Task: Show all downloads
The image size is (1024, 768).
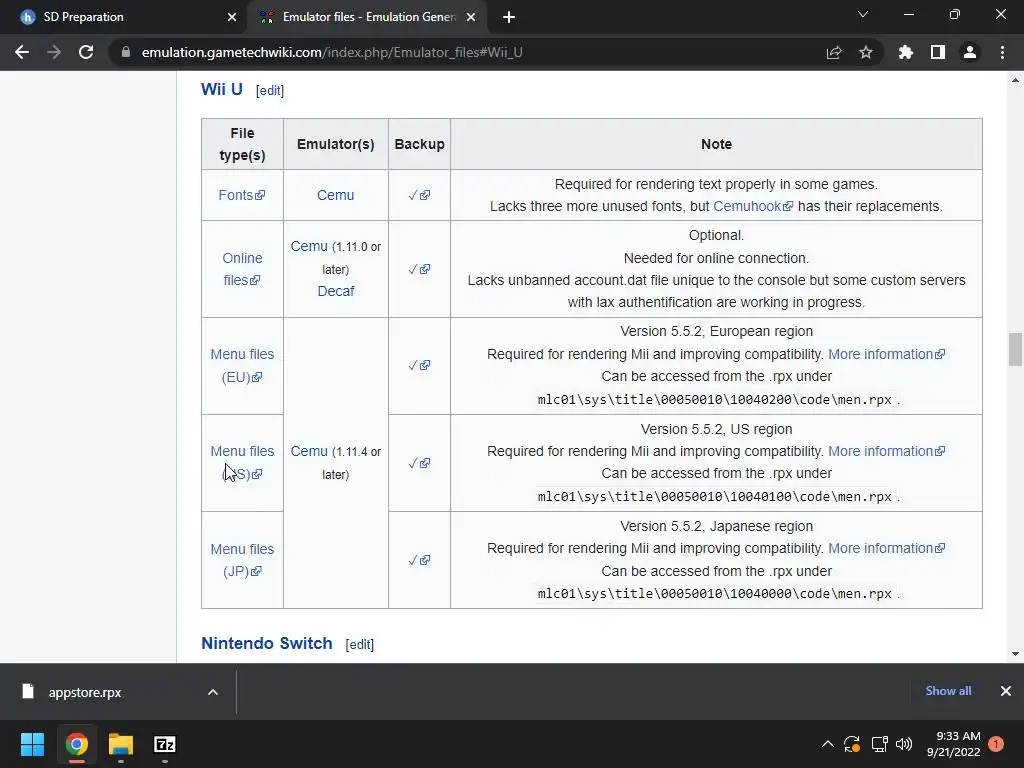Action: 948,691
